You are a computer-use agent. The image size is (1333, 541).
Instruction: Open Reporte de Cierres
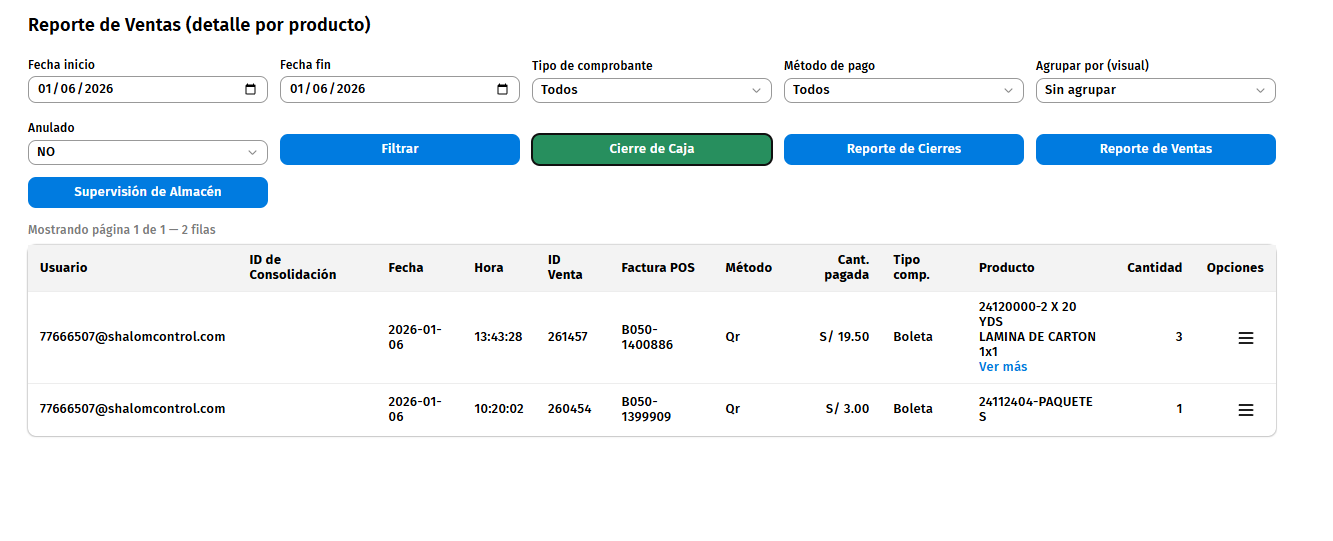point(903,149)
